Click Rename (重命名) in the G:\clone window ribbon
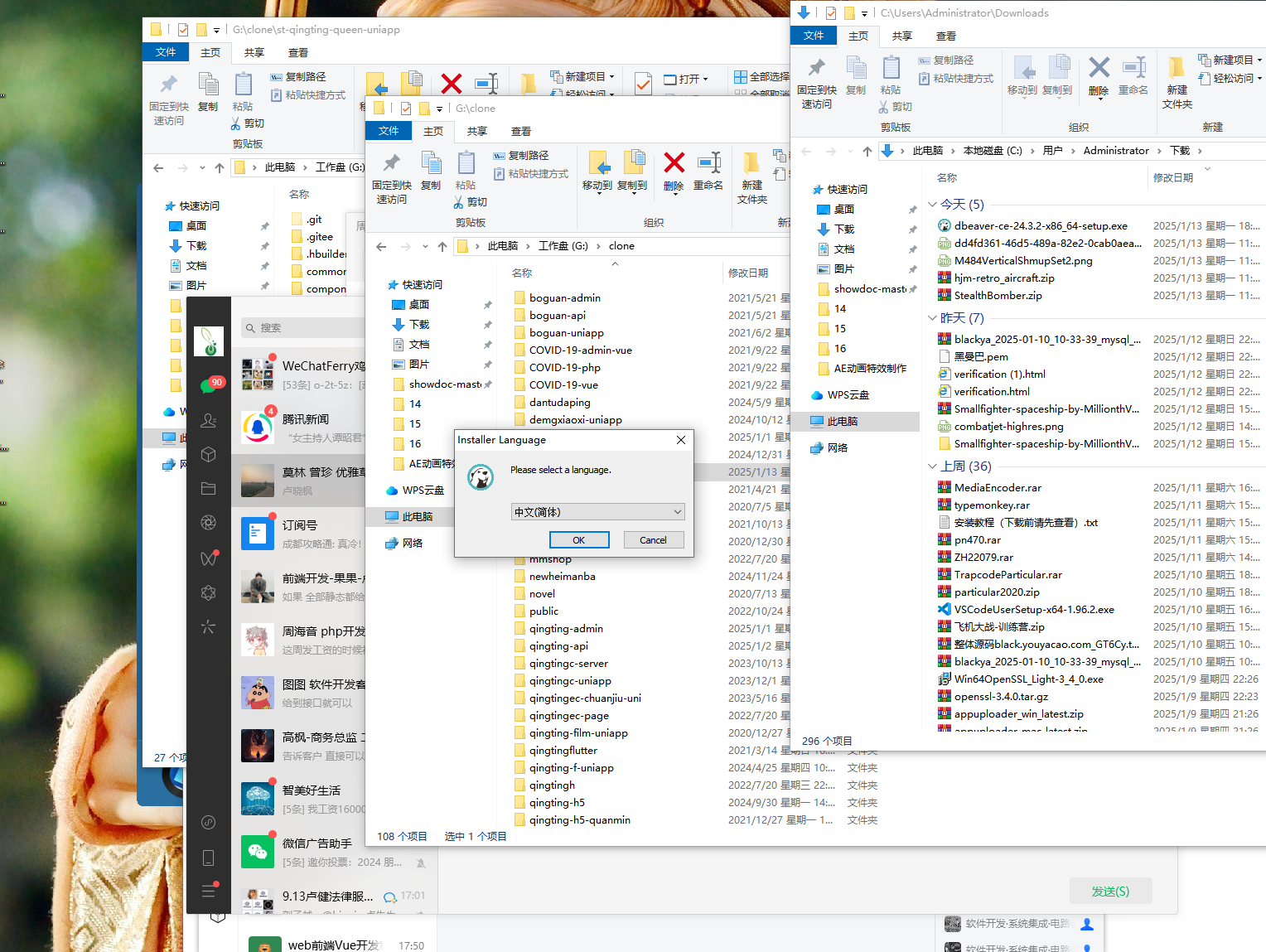This screenshot has height=952, width=1266. tap(708, 172)
